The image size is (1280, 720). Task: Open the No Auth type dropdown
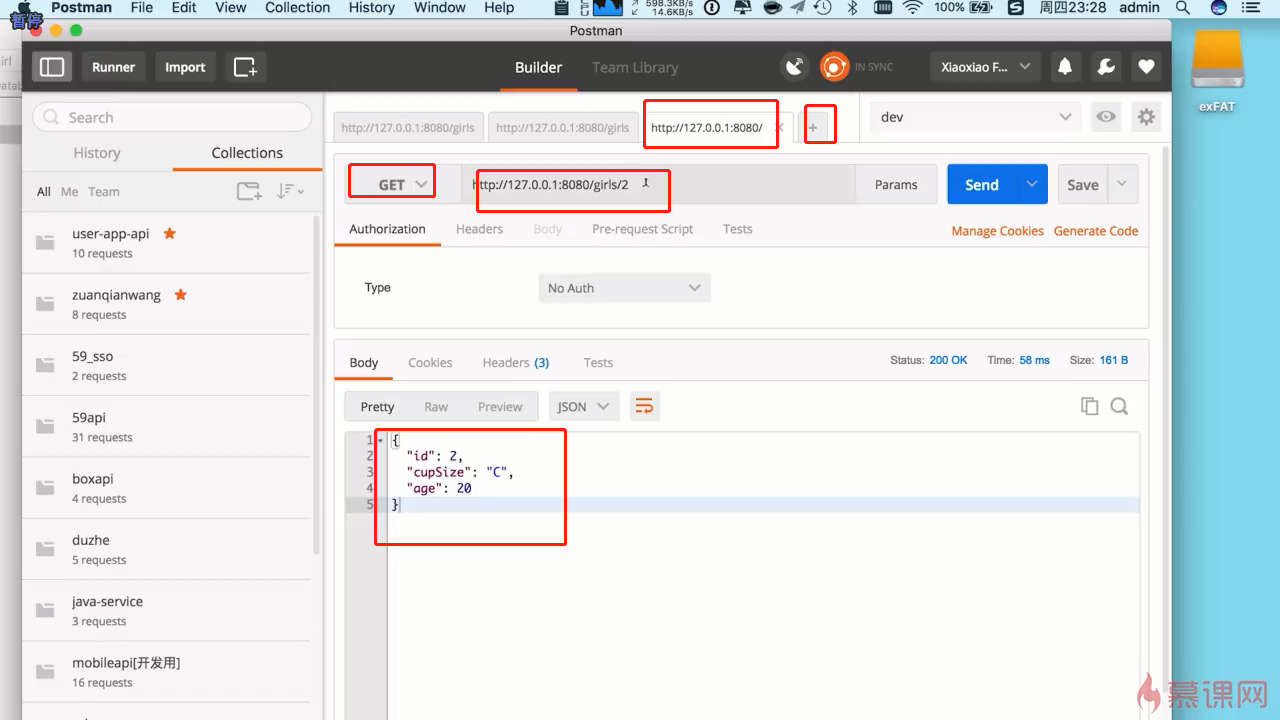point(624,288)
